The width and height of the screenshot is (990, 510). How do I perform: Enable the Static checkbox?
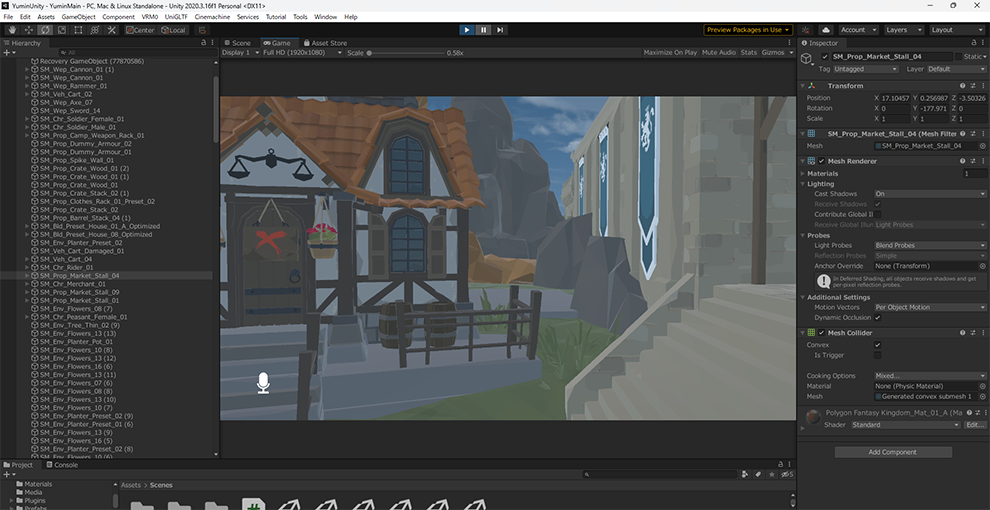(x=958, y=57)
